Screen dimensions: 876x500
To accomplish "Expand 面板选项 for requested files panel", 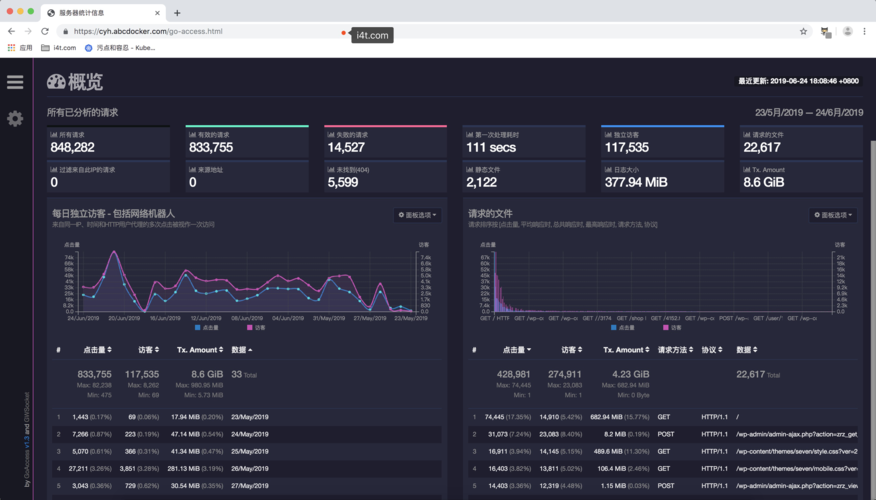I will [x=833, y=215].
